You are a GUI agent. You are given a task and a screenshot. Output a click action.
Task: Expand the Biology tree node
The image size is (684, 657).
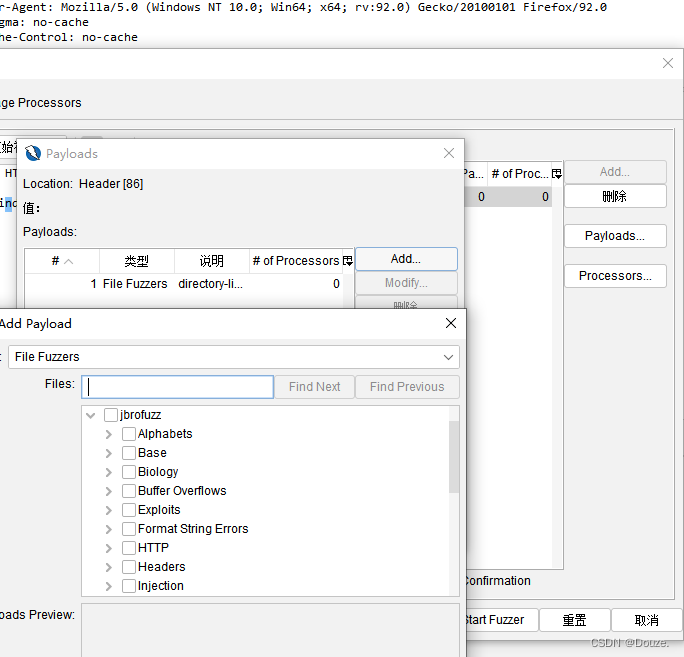click(x=109, y=472)
